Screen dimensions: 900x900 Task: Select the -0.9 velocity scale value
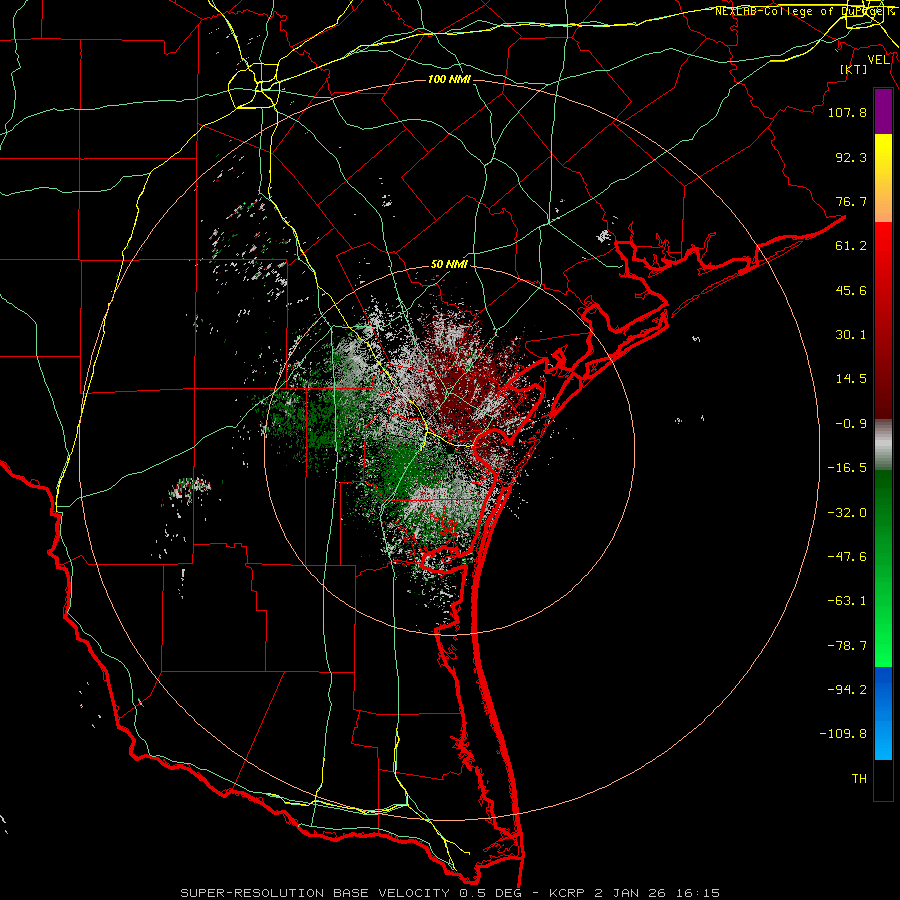(851, 424)
